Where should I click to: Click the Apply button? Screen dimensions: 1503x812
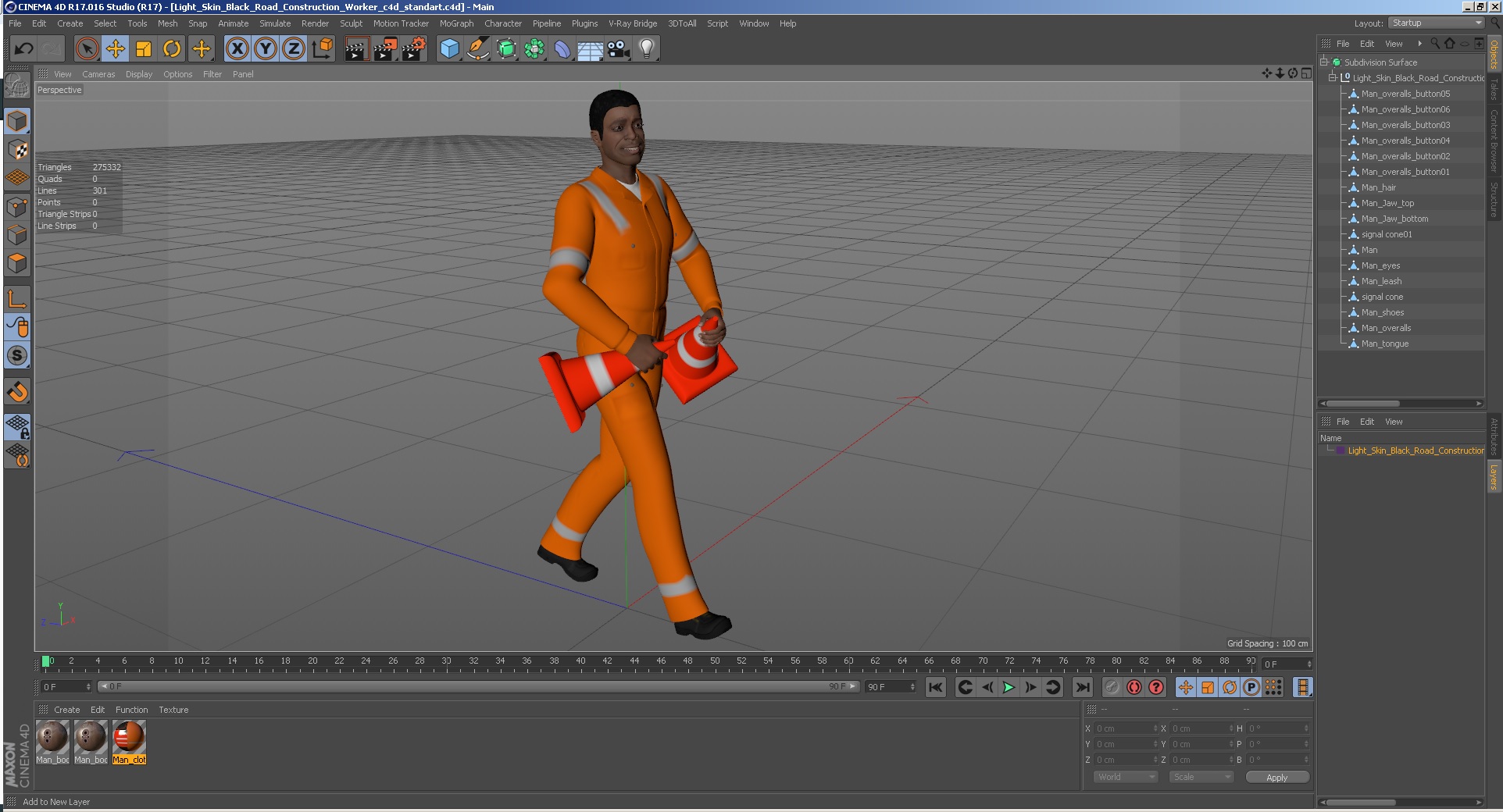1277,777
